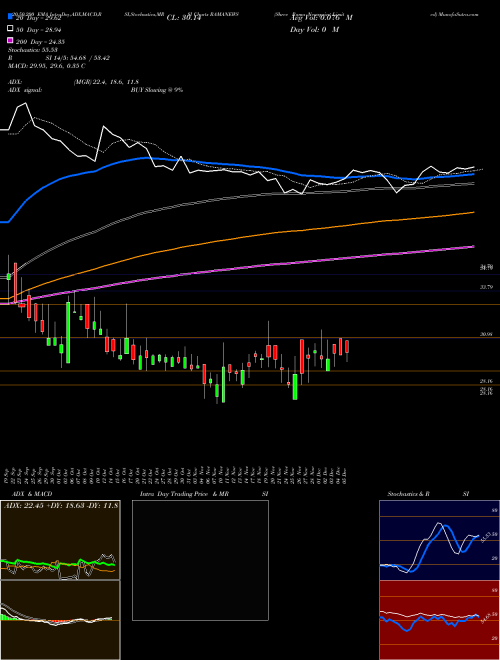Click the red RSI sub-chart
Screen dimensions: 500x660
(439, 620)
